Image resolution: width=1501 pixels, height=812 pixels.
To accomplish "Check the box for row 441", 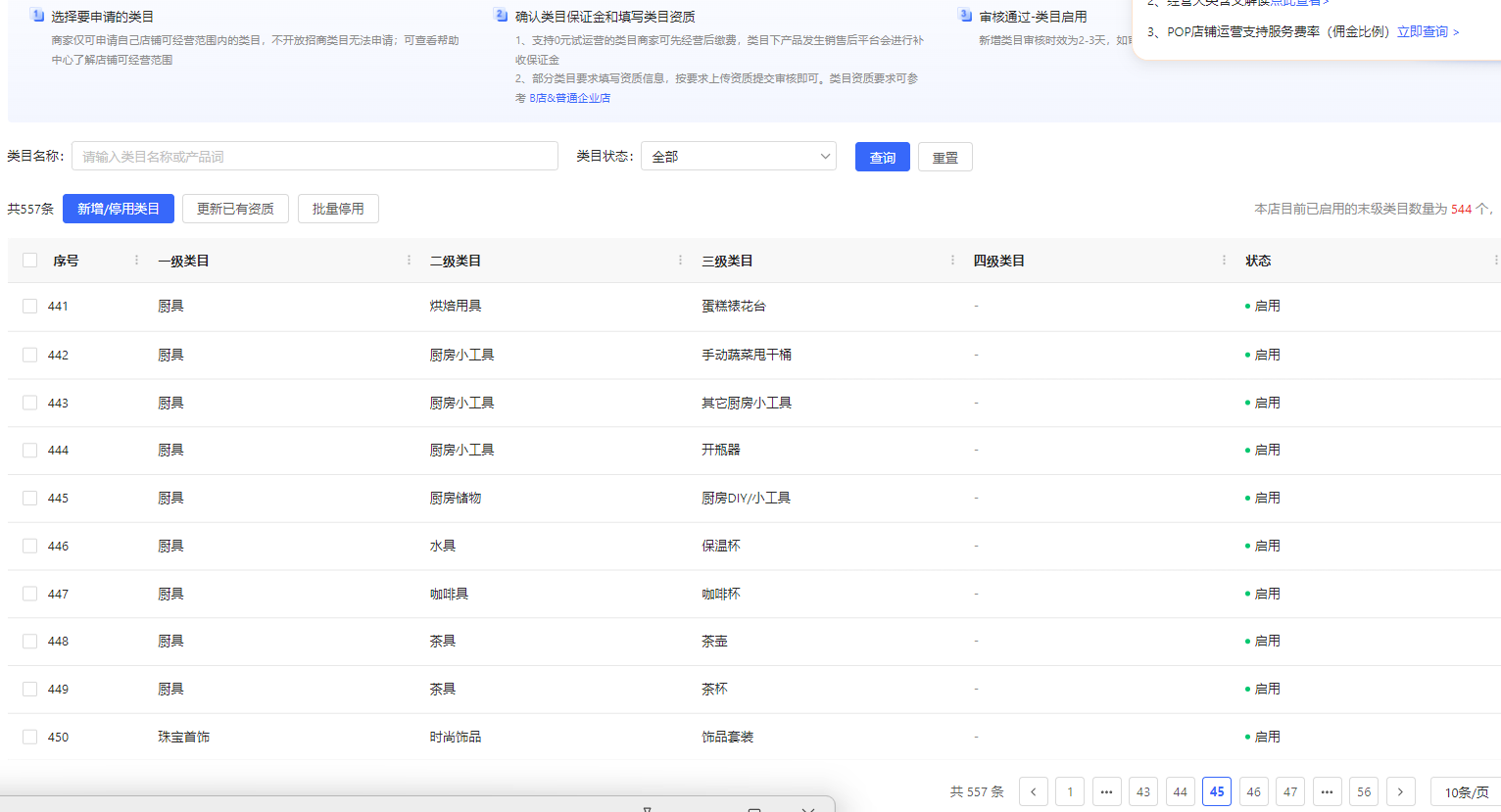I will 30,307.
